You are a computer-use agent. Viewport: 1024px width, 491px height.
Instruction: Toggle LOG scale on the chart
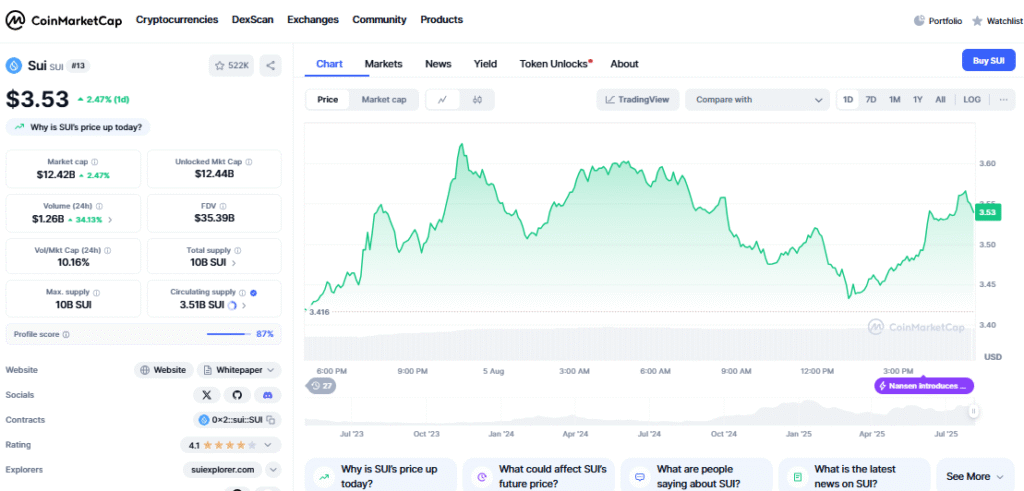pos(971,100)
